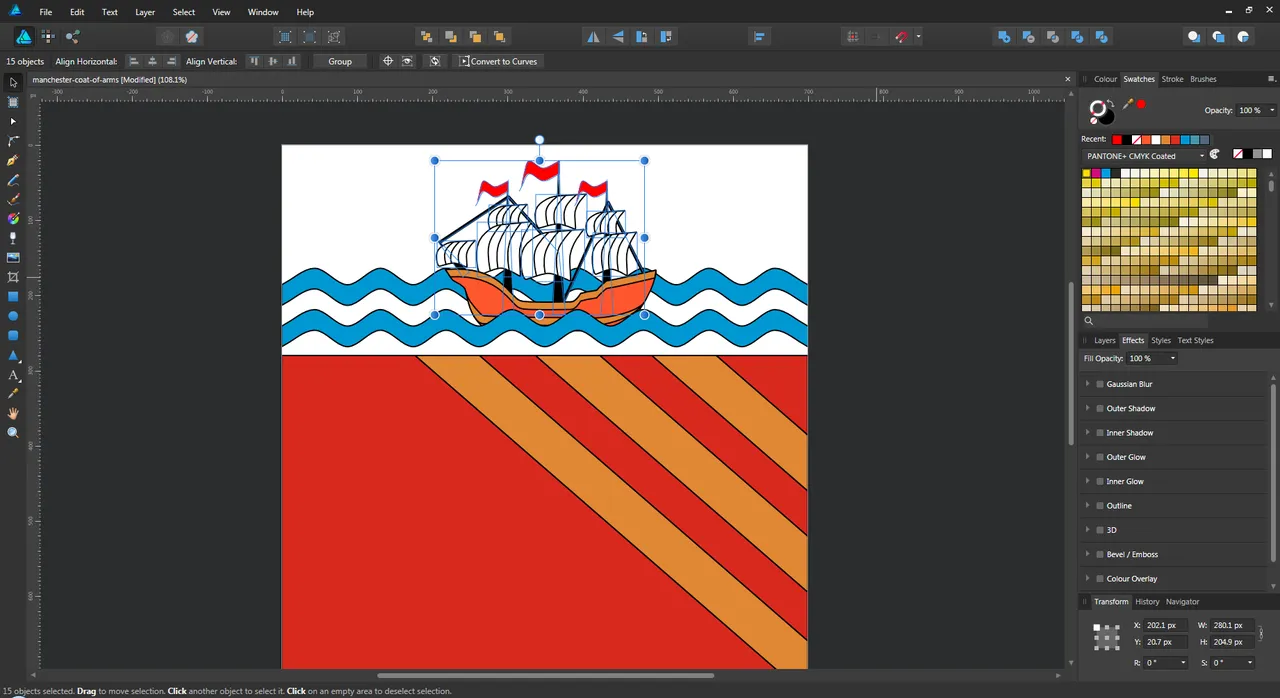Enable the Gaussian Blur effect
The width and height of the screenshot is (1280, 698).
point(1100,384)
